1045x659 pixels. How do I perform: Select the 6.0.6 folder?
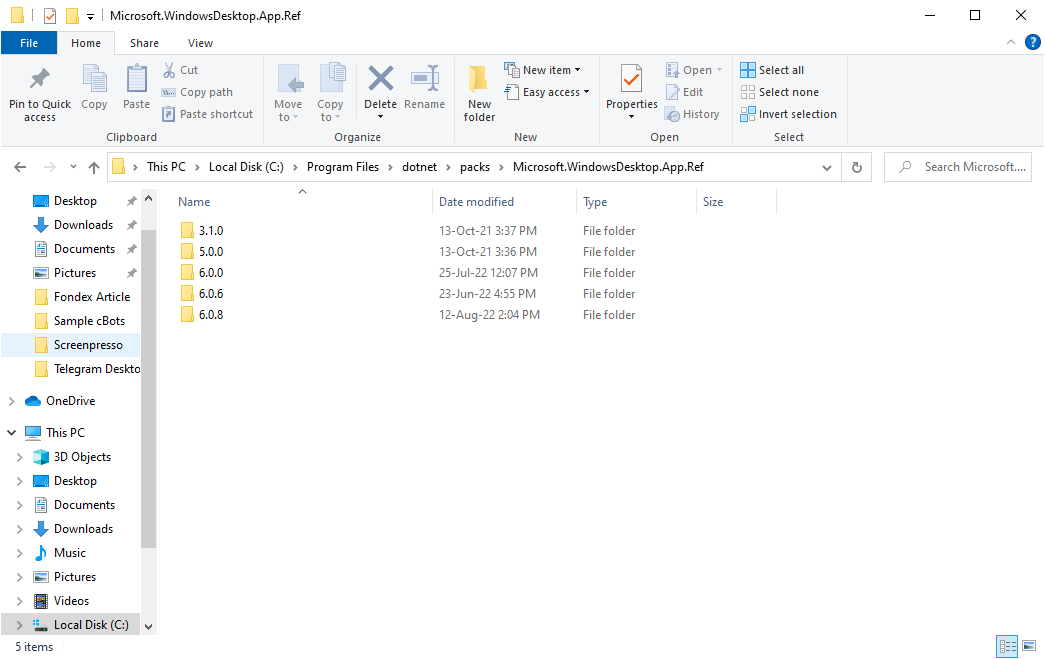tap(202, 294)
